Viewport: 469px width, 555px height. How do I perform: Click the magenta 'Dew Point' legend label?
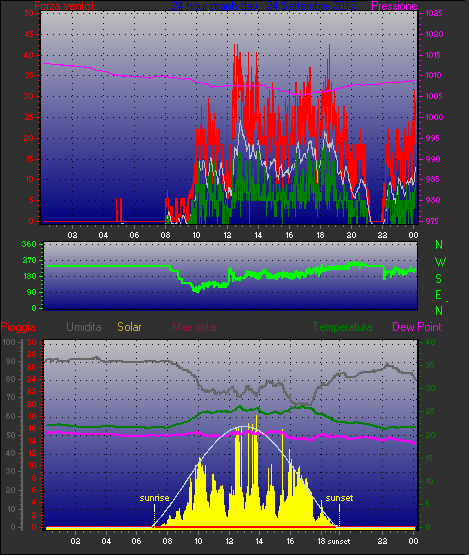pyautogui.click(x=417, y=327)
